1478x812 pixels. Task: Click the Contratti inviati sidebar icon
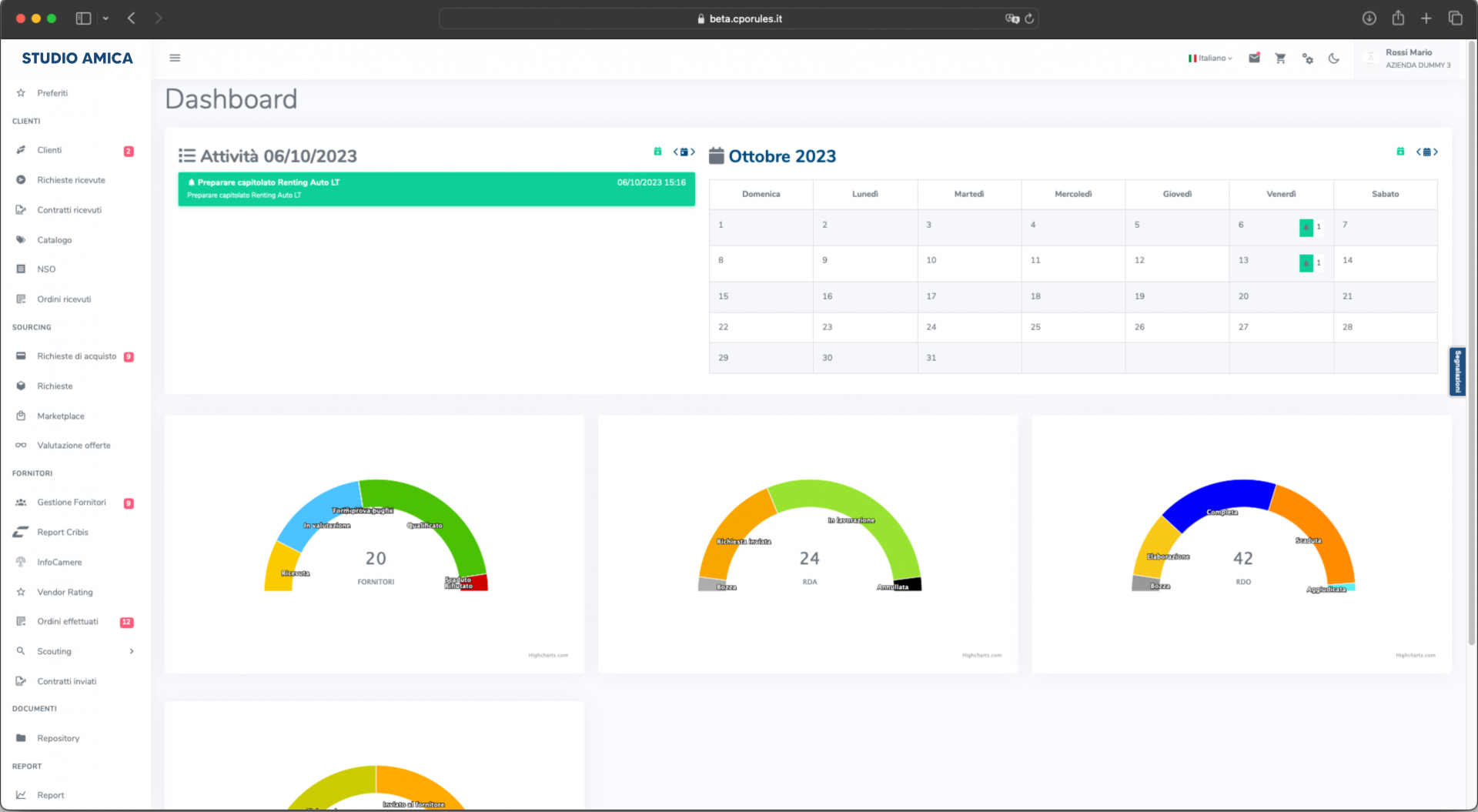(x=21, y=682)
